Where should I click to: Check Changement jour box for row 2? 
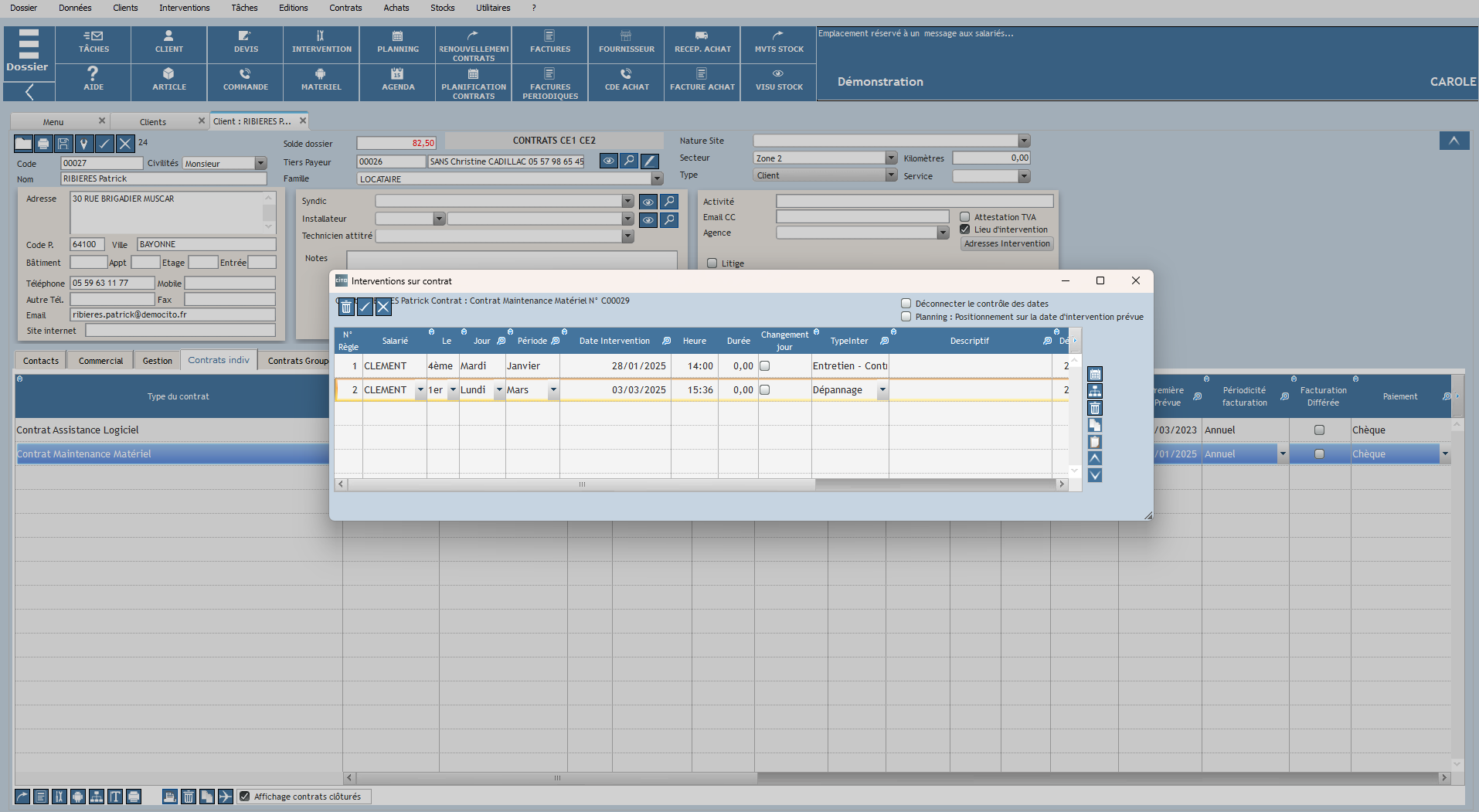[x=764, y=390]
